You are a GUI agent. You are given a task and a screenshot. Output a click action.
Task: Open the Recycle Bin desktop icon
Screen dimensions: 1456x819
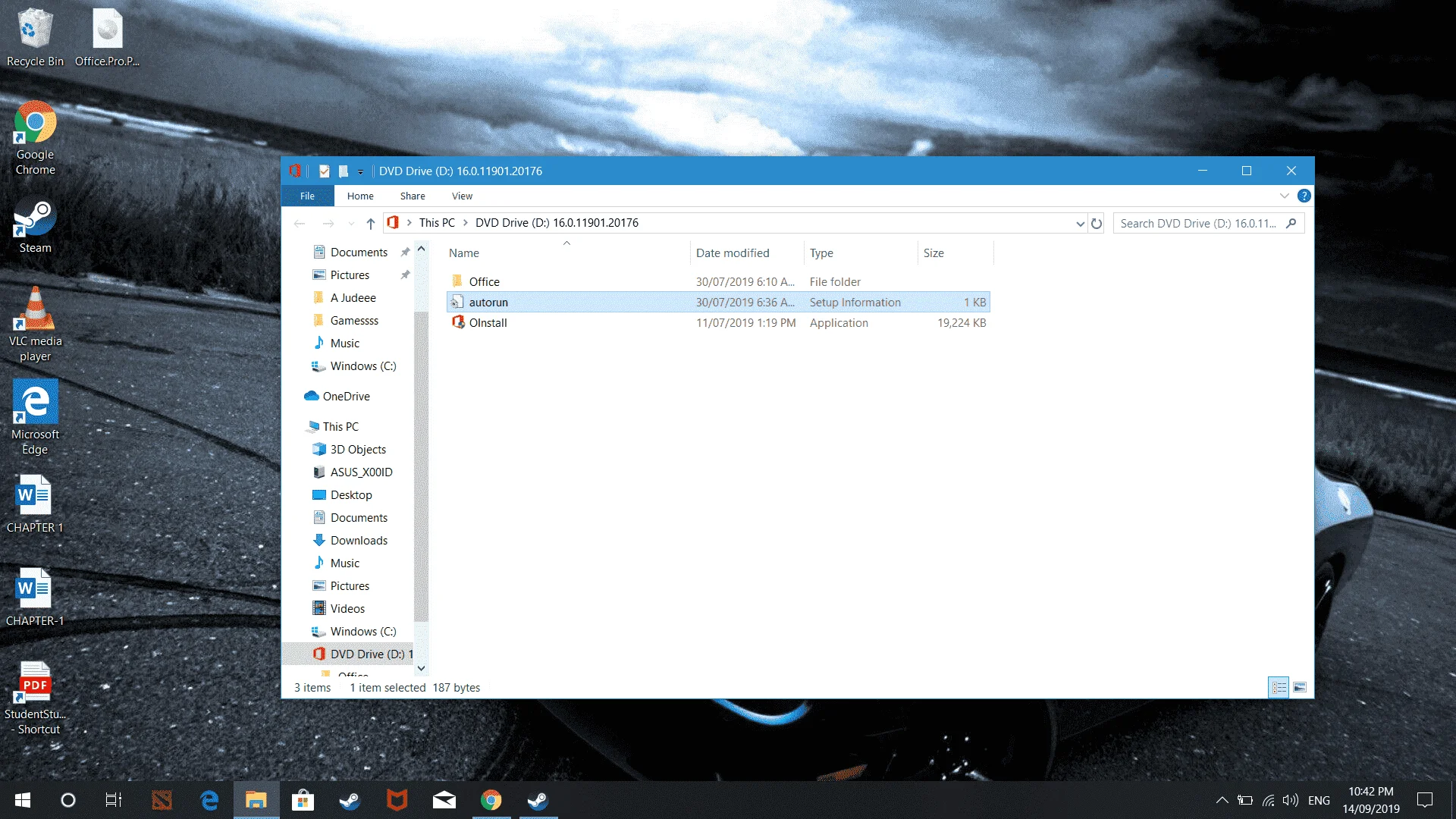(x=35, y=38)
